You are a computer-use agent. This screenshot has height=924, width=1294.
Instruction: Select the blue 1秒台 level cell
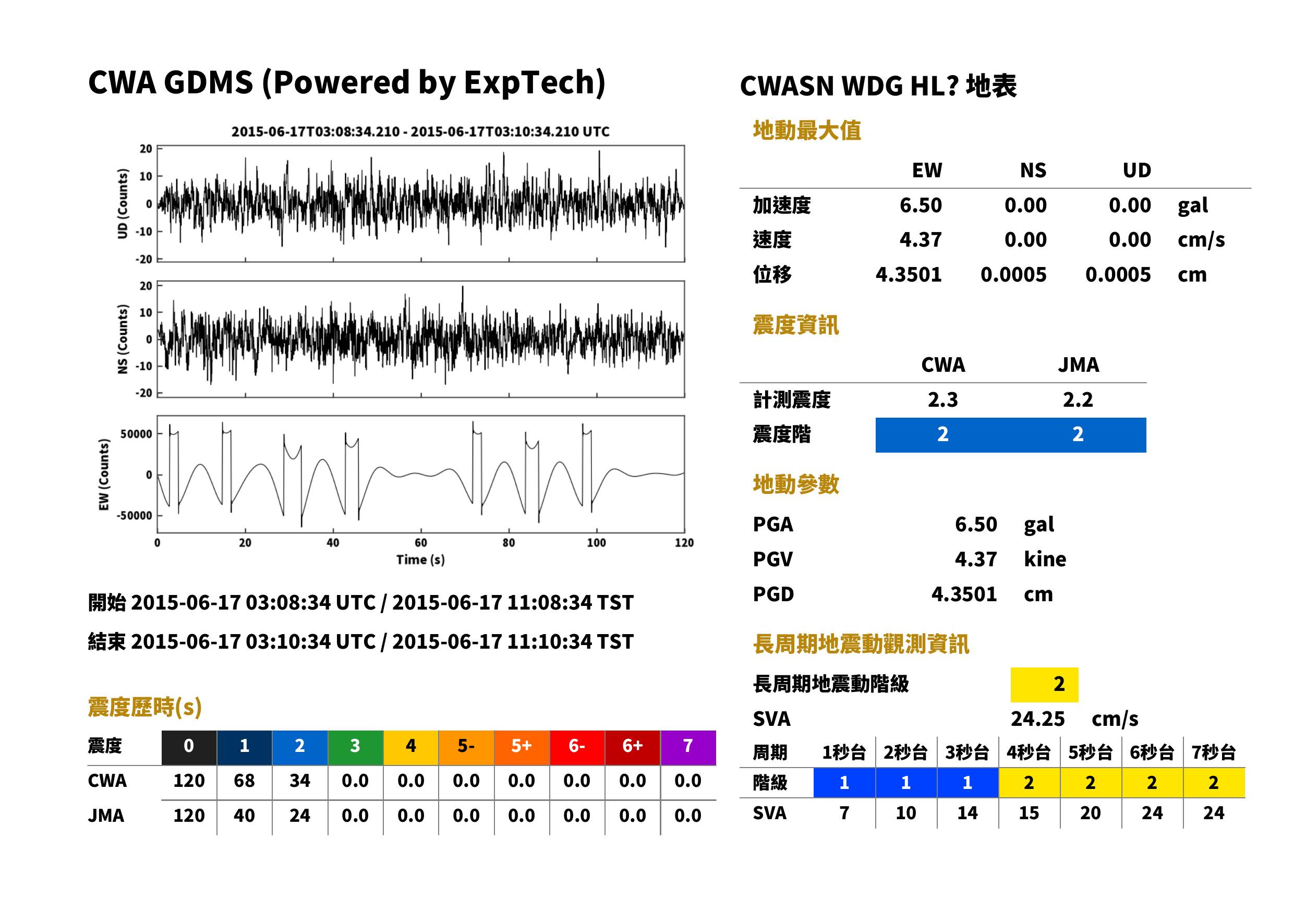coord(844,782)
